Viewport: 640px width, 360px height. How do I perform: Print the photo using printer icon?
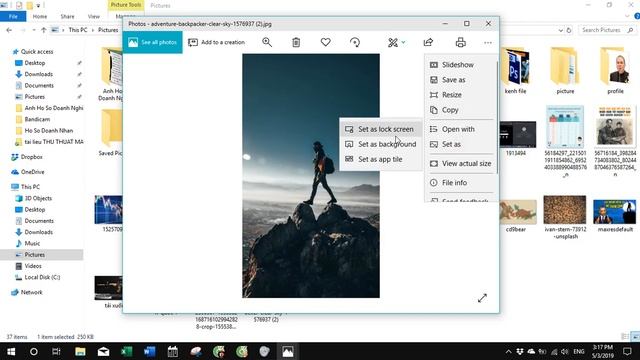[x=460, y=42]
